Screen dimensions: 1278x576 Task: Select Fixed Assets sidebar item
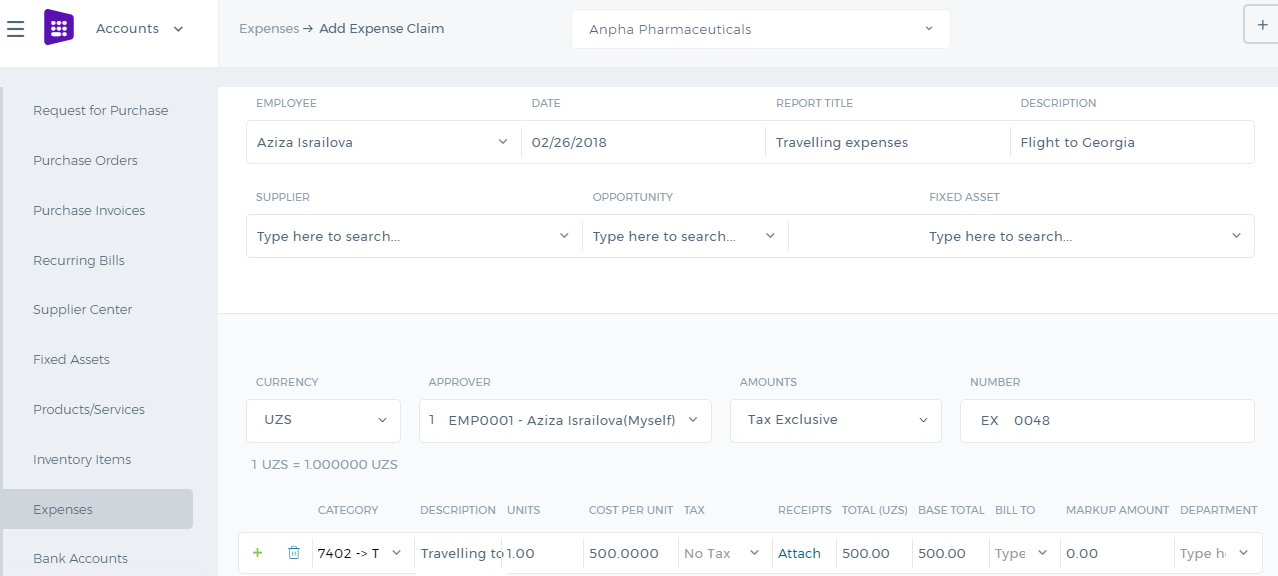(71, 359)
